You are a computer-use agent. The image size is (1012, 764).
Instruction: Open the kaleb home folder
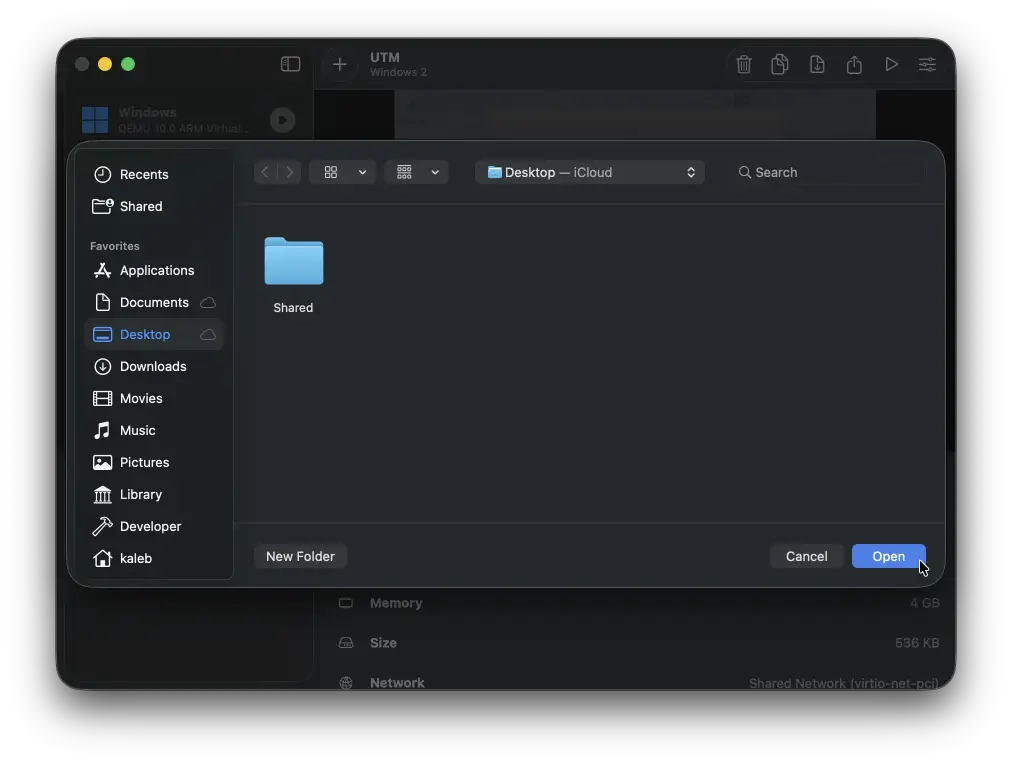tap(154, 558)
